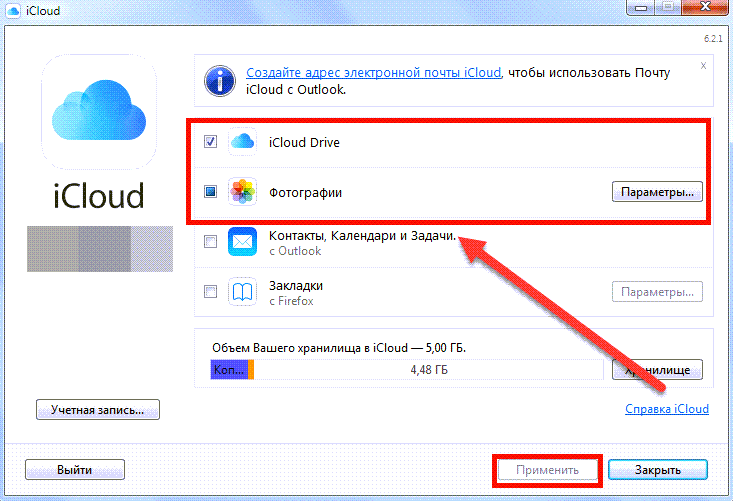Click the blurred account name area
This screenshot has width=734, height=501.
pos(100,249)
